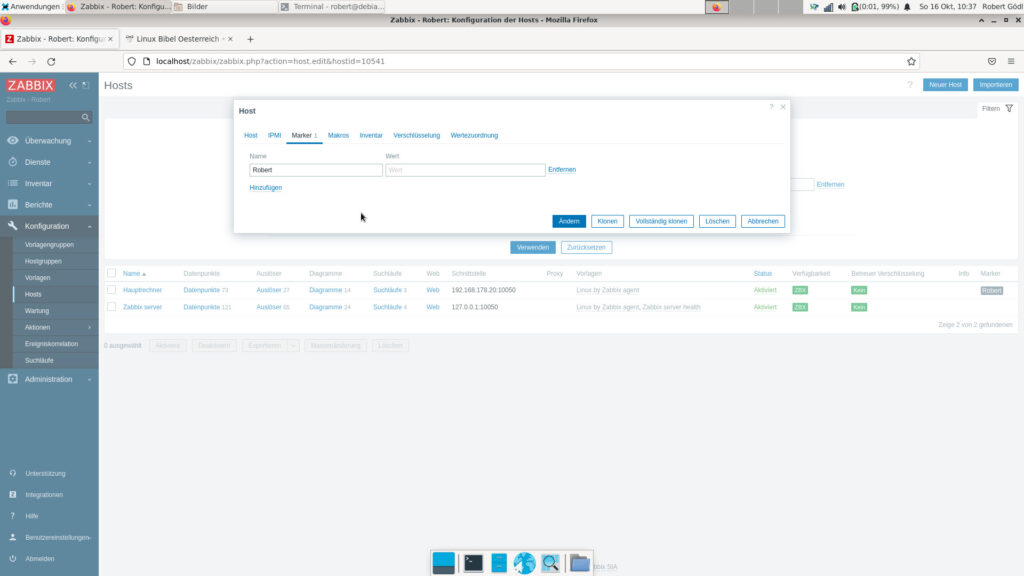
Task: Click the help question mark in Host dialog
Action: tap(771, 107)
